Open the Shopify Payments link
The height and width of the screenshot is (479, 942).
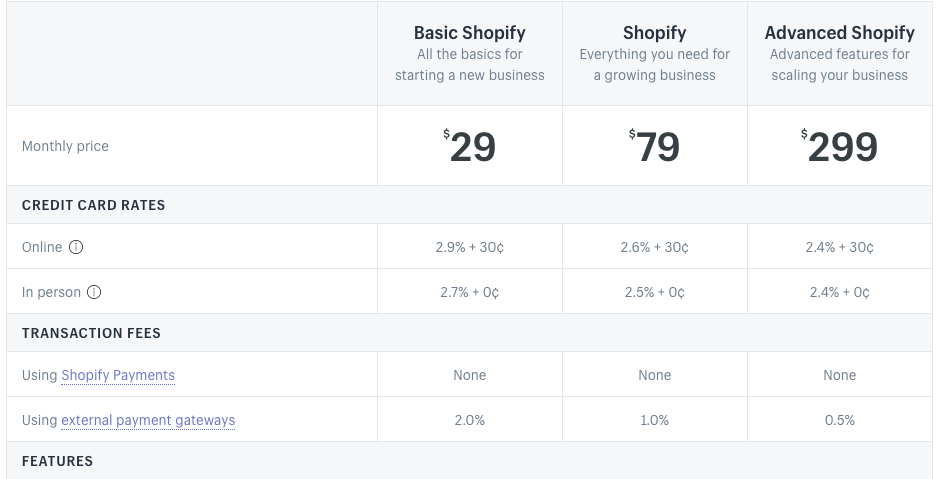pos(118,375)
